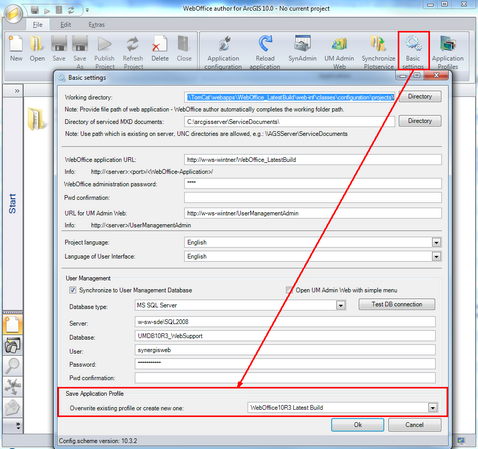The width and height of the screenshot is (478, 449).
Task: Click the database Password field
Action: click(285, 364)
